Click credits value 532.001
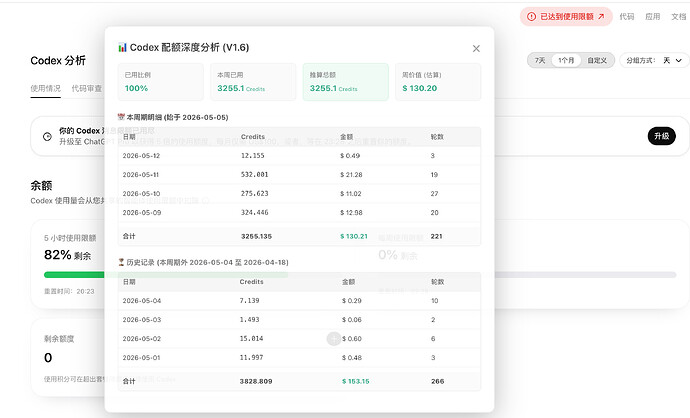This screenshot has width=690, height=418. pyautogui.click(x=254, y=175)
